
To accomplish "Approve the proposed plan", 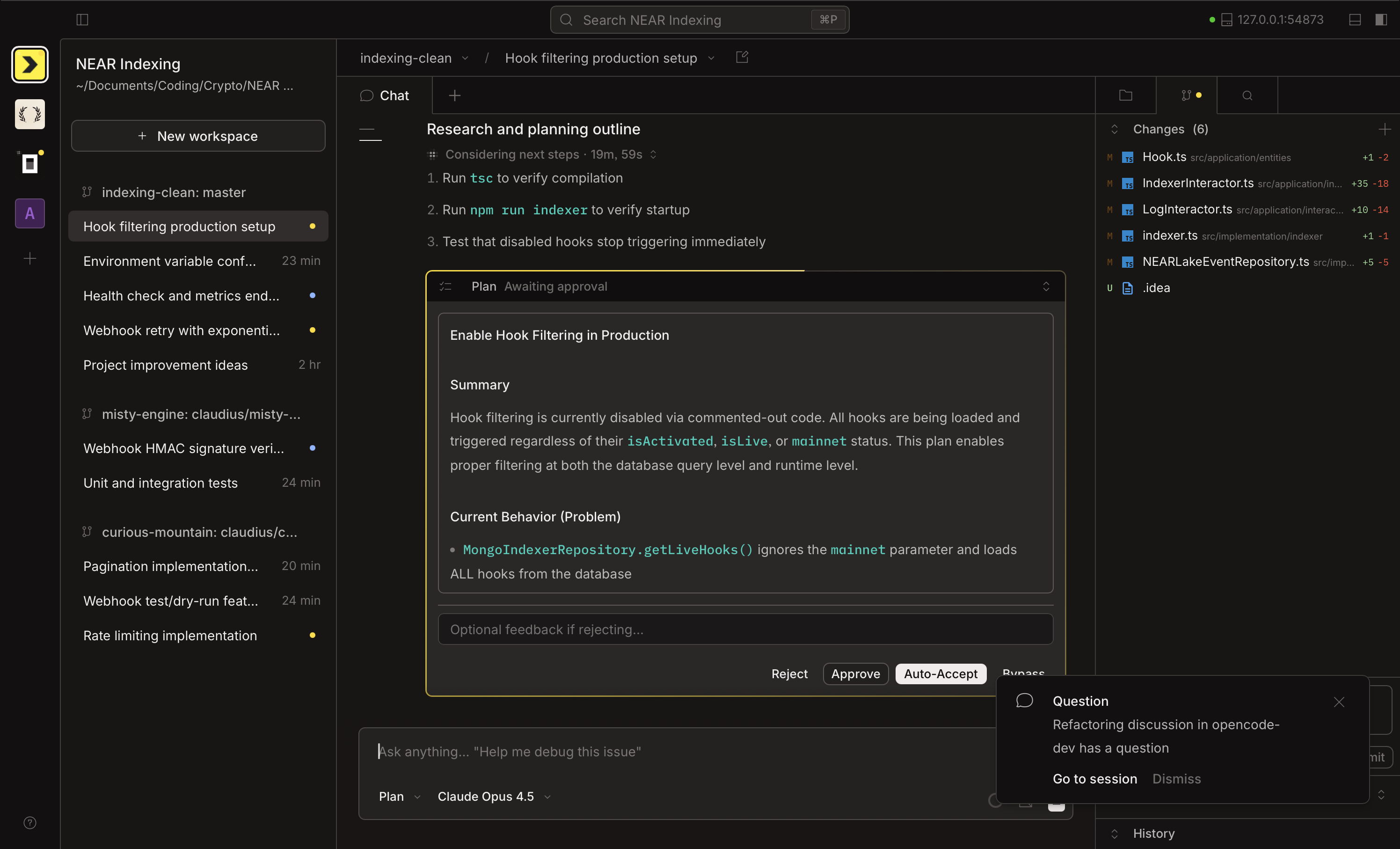I will [x=856, y=674].
